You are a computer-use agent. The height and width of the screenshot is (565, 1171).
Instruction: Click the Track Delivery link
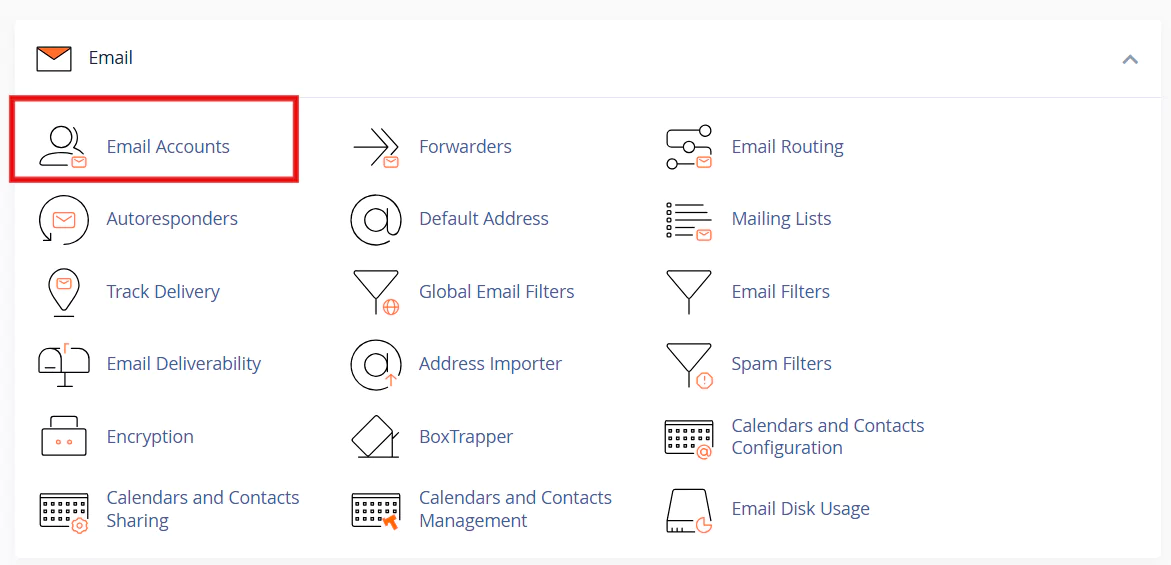[x=163, y=291]
